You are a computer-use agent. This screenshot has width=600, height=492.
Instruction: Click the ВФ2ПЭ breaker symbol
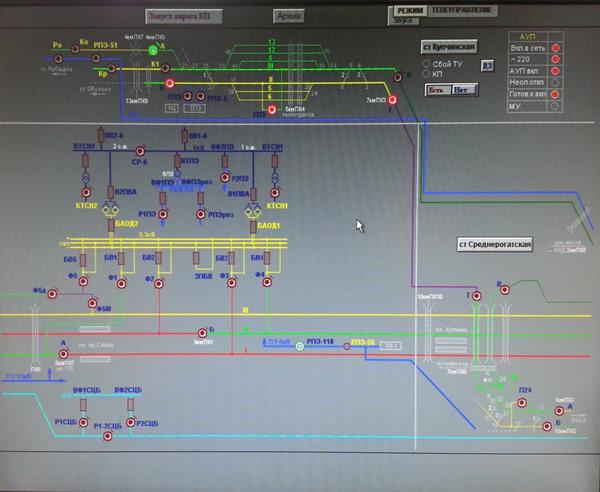coord(225,161)
